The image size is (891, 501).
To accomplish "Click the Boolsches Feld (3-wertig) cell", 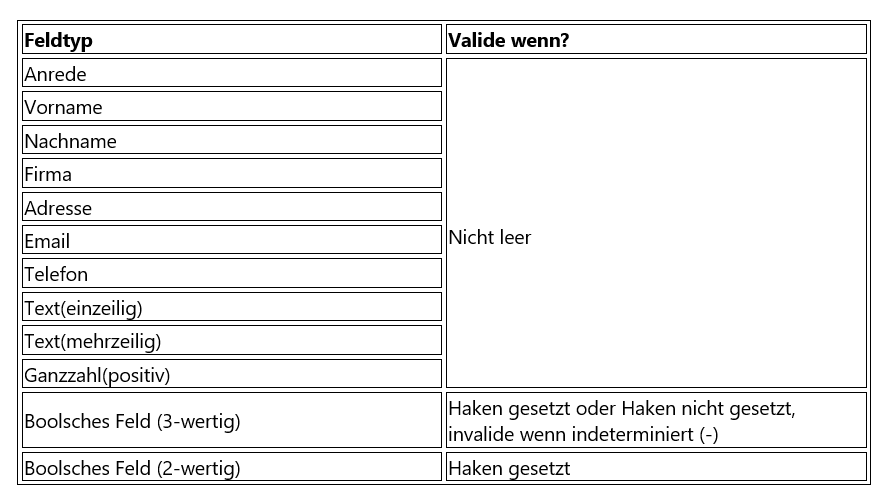I will pos(231,421).
